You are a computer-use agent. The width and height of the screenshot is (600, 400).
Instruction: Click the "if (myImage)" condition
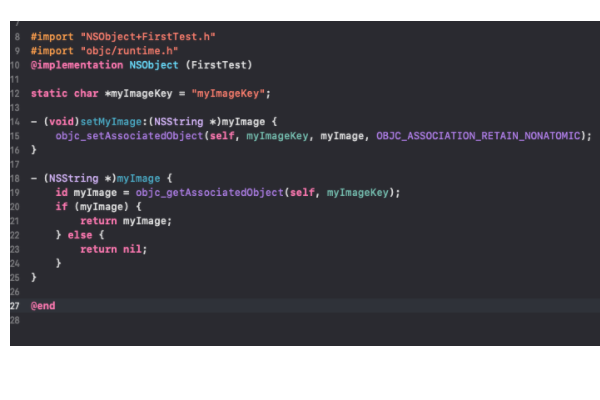(x=92, y=206)
